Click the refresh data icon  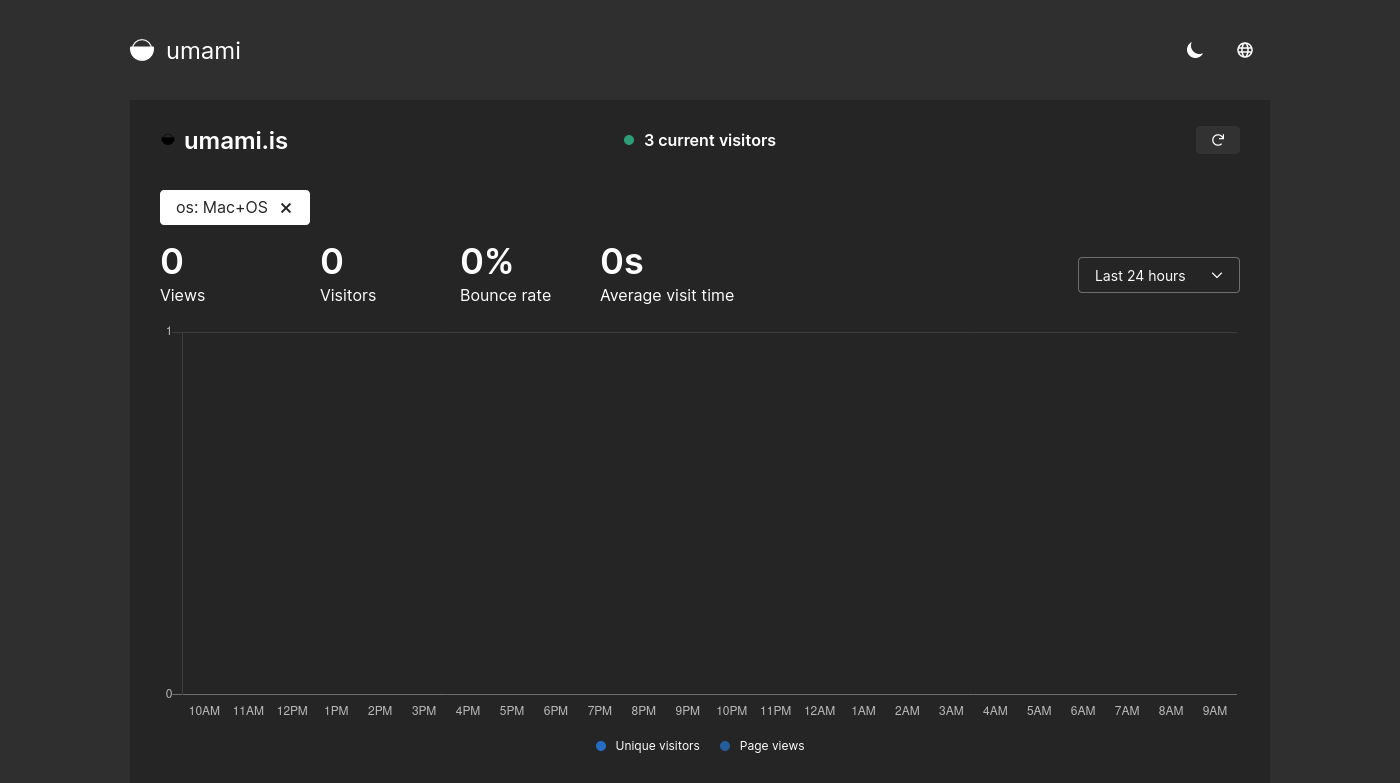tap(1218, 140)
